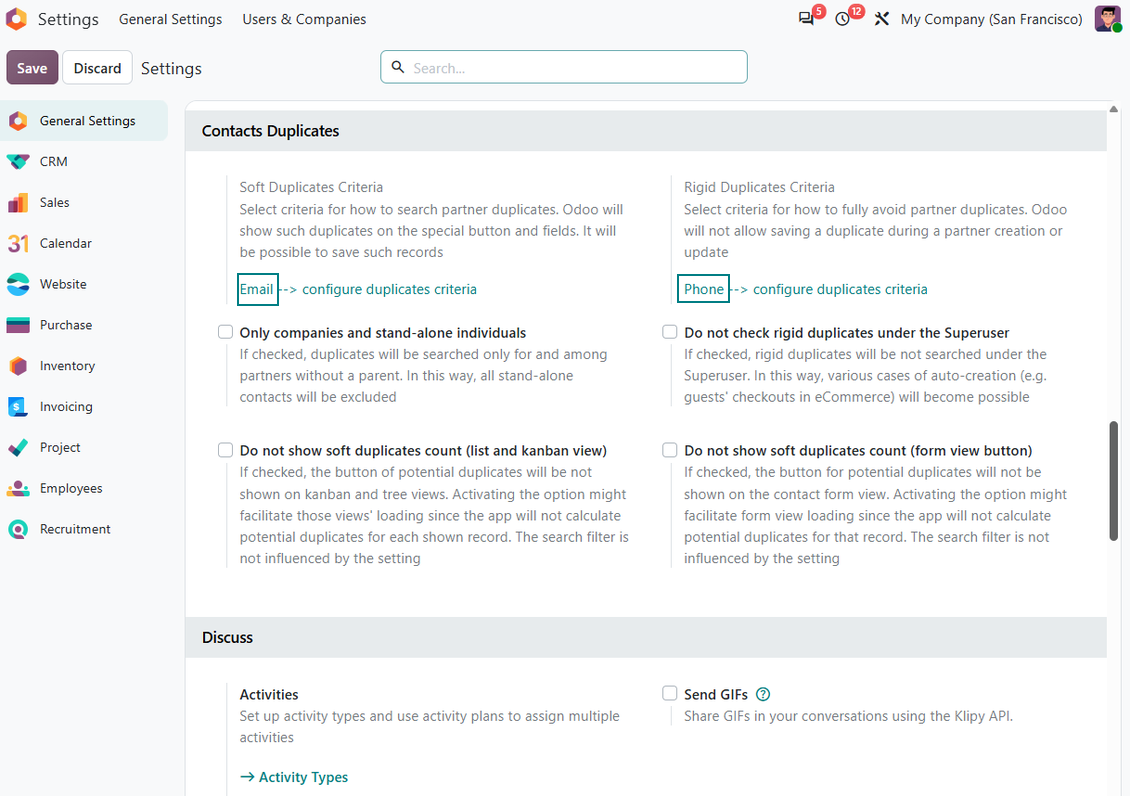
Task: Click the Employees app icon
Action: point(18,488)
